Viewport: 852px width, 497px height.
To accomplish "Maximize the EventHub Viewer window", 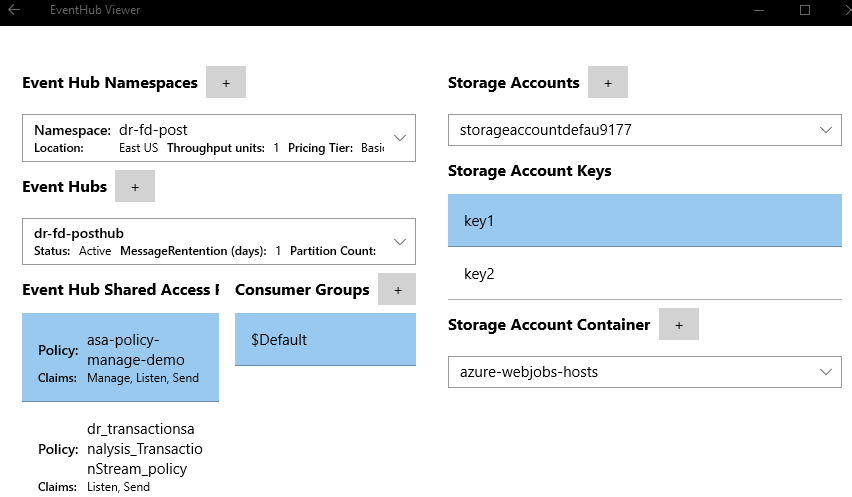I will pyautogui.click(x=805, y=10).
